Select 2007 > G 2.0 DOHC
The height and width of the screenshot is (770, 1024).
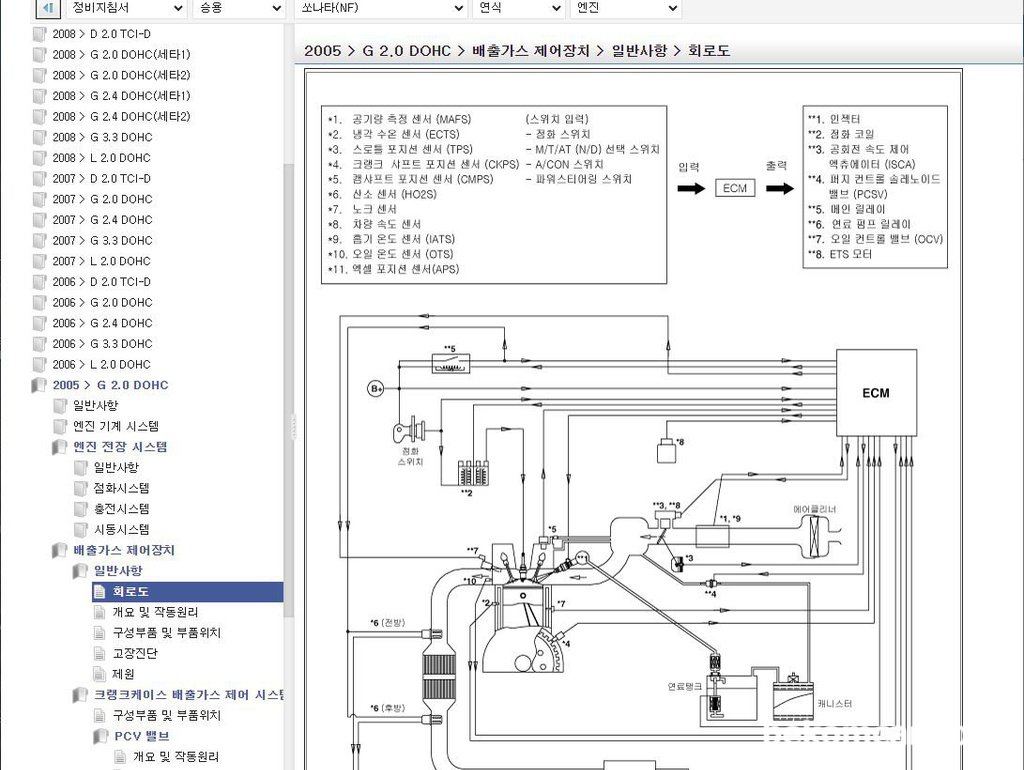tap(103, 199)
